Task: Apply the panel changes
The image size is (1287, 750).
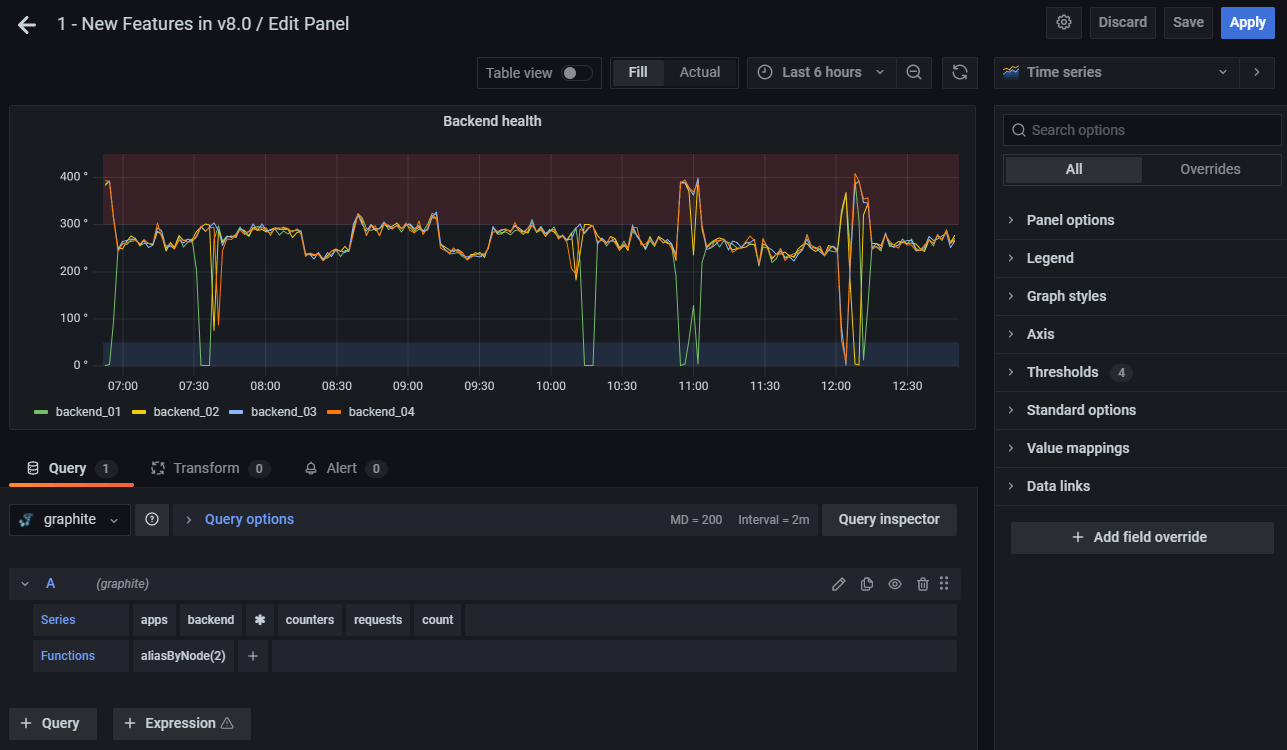Action: 1247,22
